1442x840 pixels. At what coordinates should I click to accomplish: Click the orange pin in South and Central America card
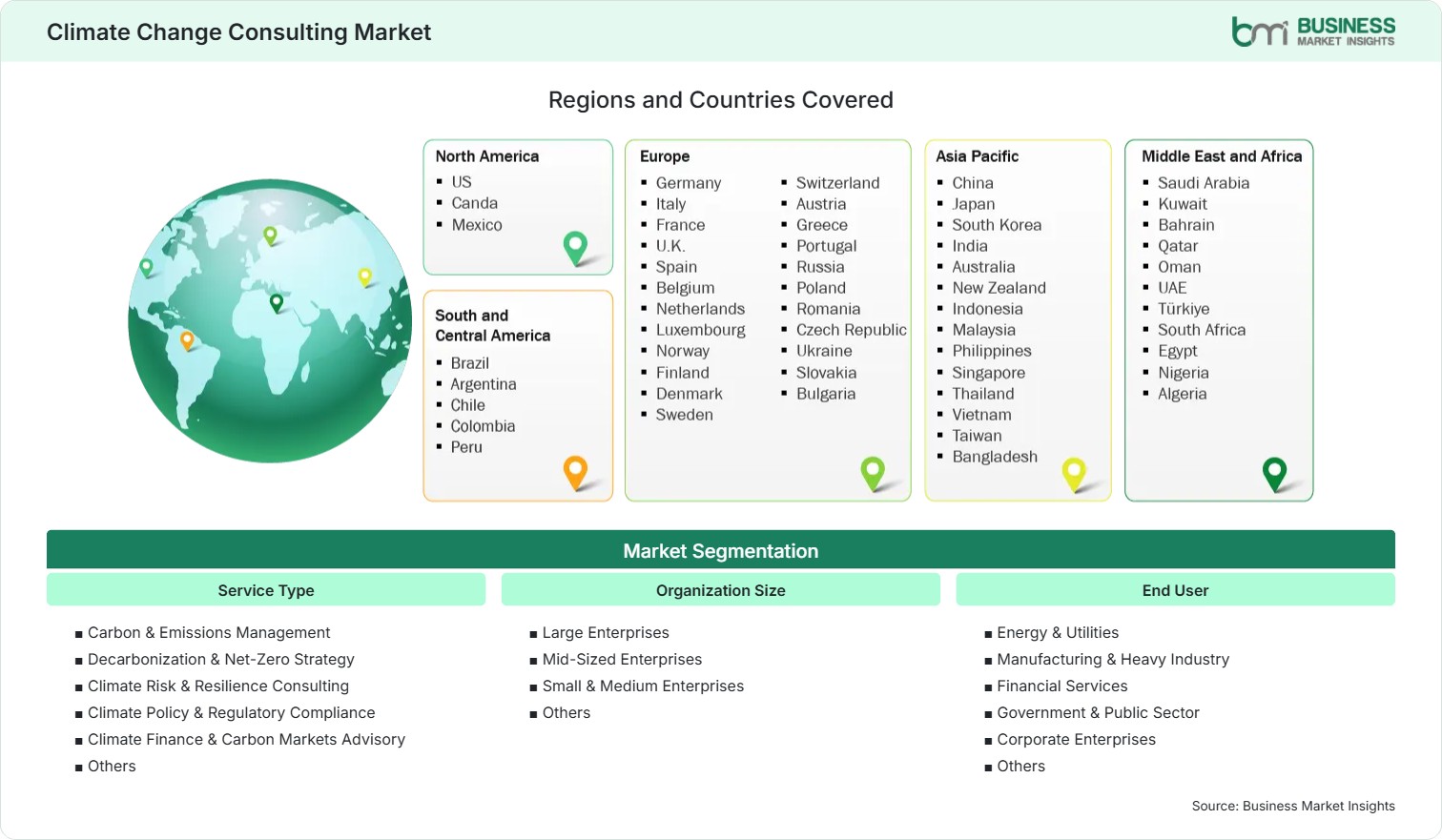(x=575, y=473)
